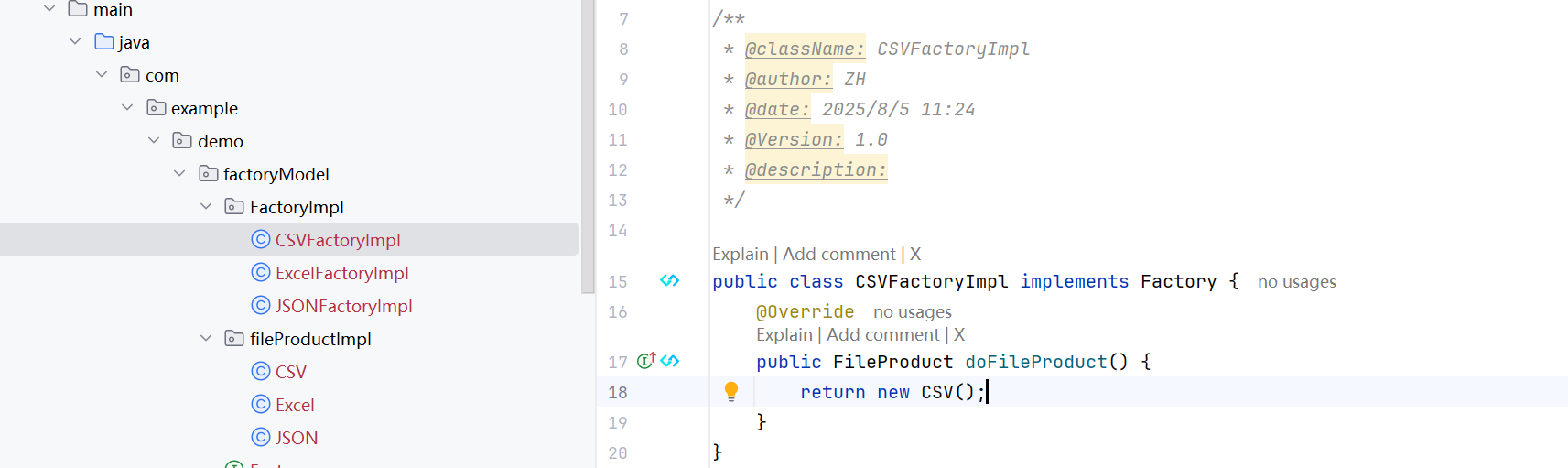Dismiss the code lens hint above class with X

[915, 255]
